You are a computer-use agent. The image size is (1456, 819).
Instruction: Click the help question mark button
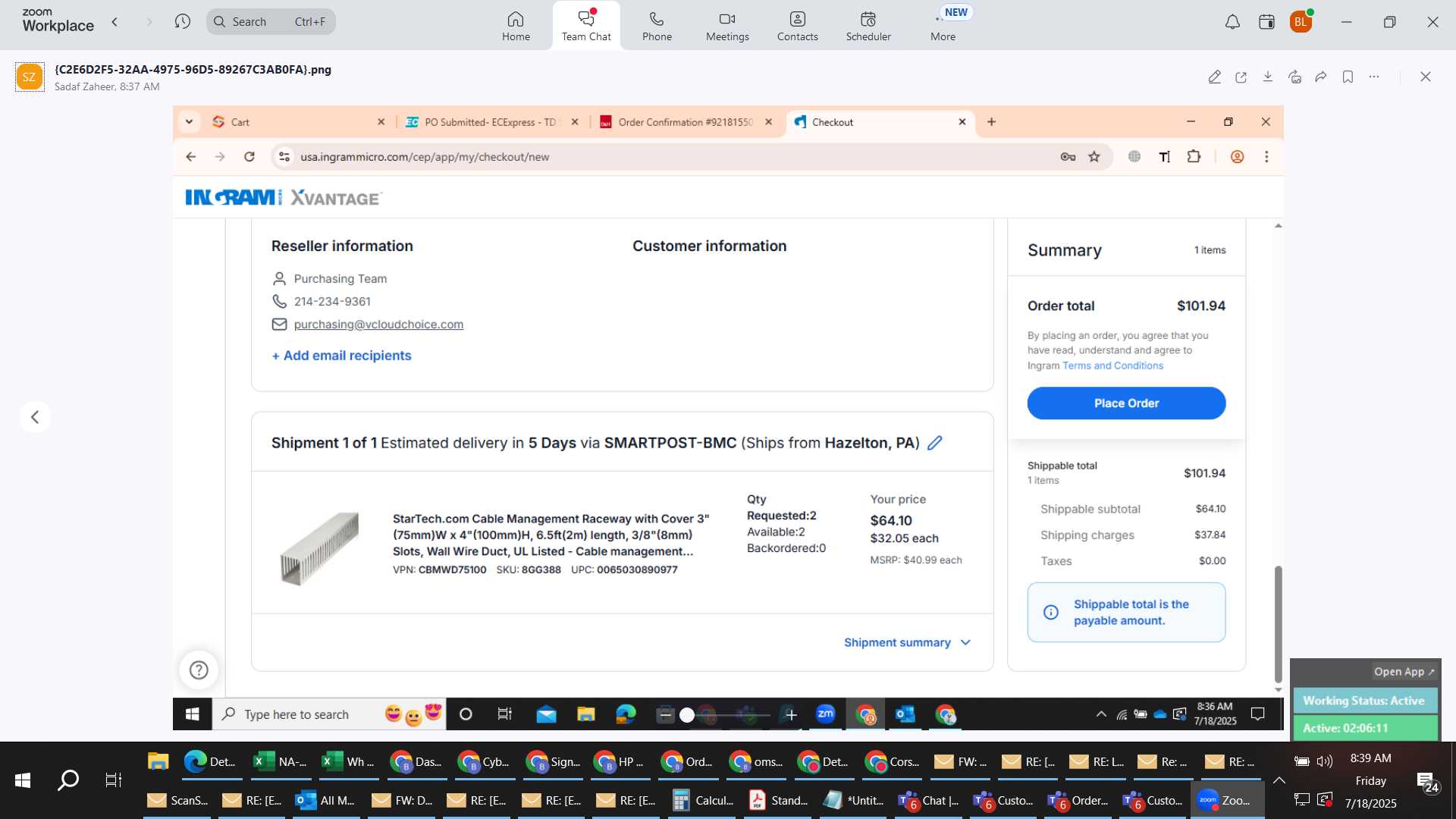pos(199,670)
